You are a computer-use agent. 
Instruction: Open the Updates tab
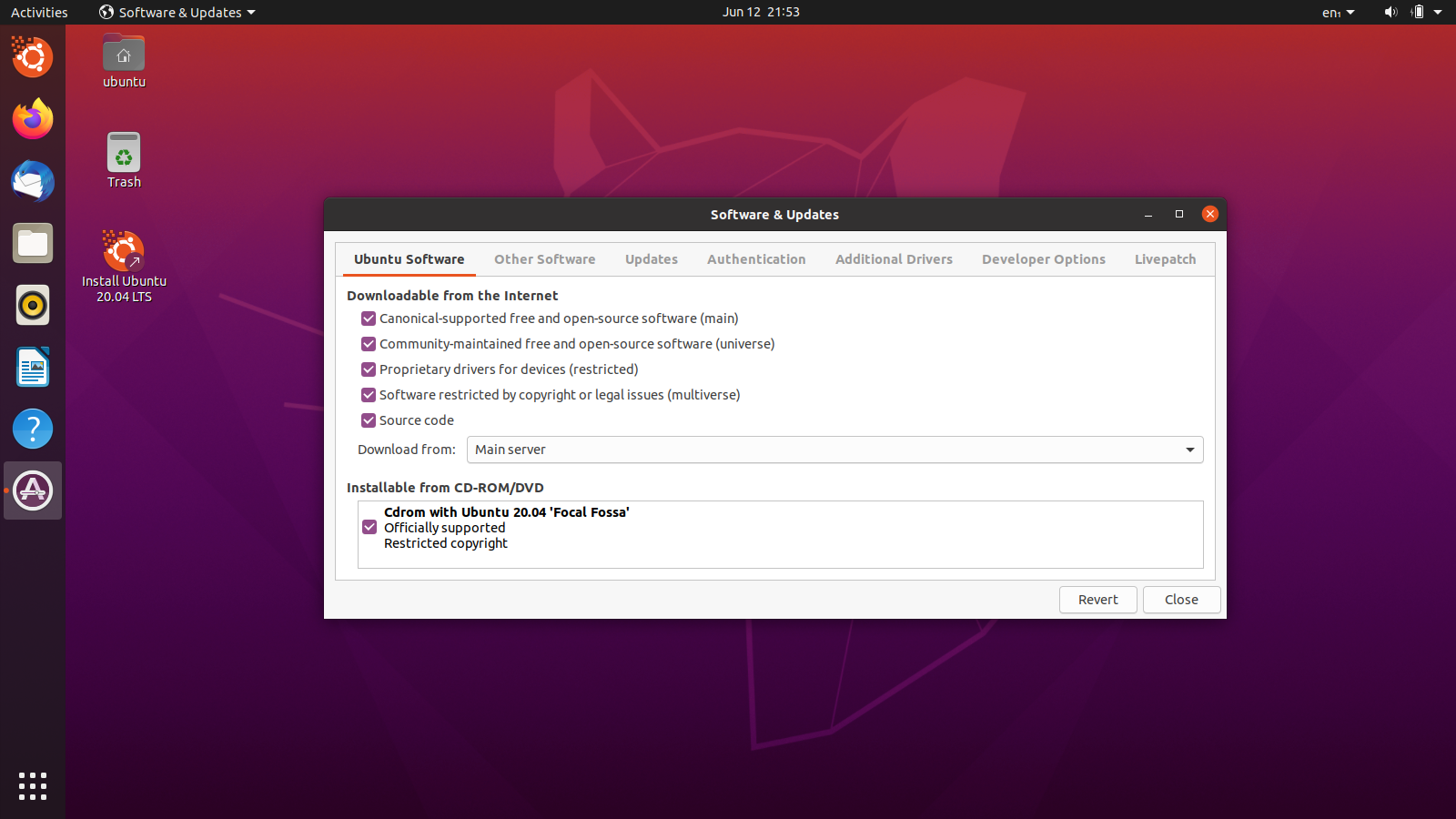[652, 259]
